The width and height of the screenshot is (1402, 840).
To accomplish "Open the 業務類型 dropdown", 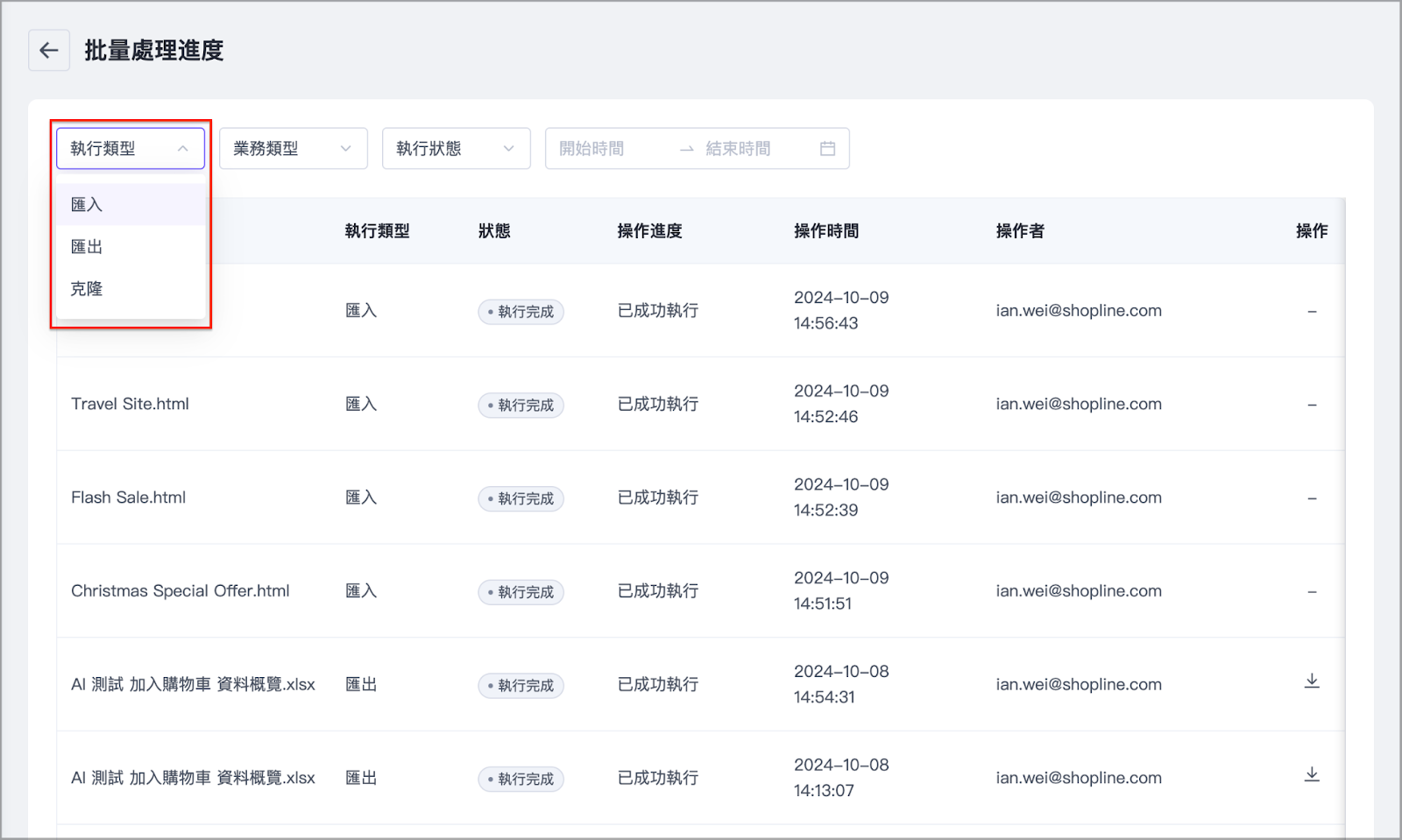I will 293,149.
